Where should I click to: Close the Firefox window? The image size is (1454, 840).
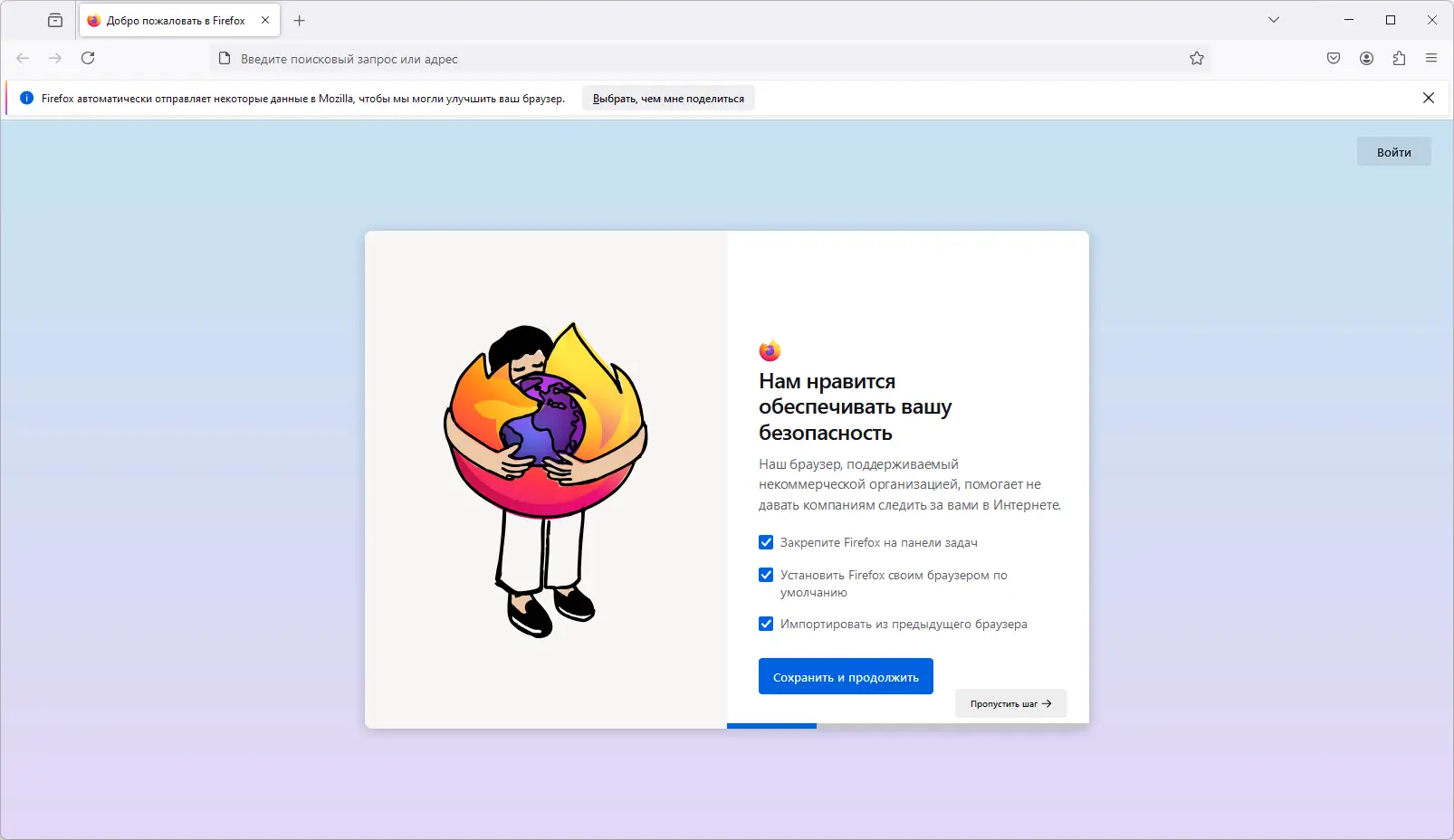1432,20
